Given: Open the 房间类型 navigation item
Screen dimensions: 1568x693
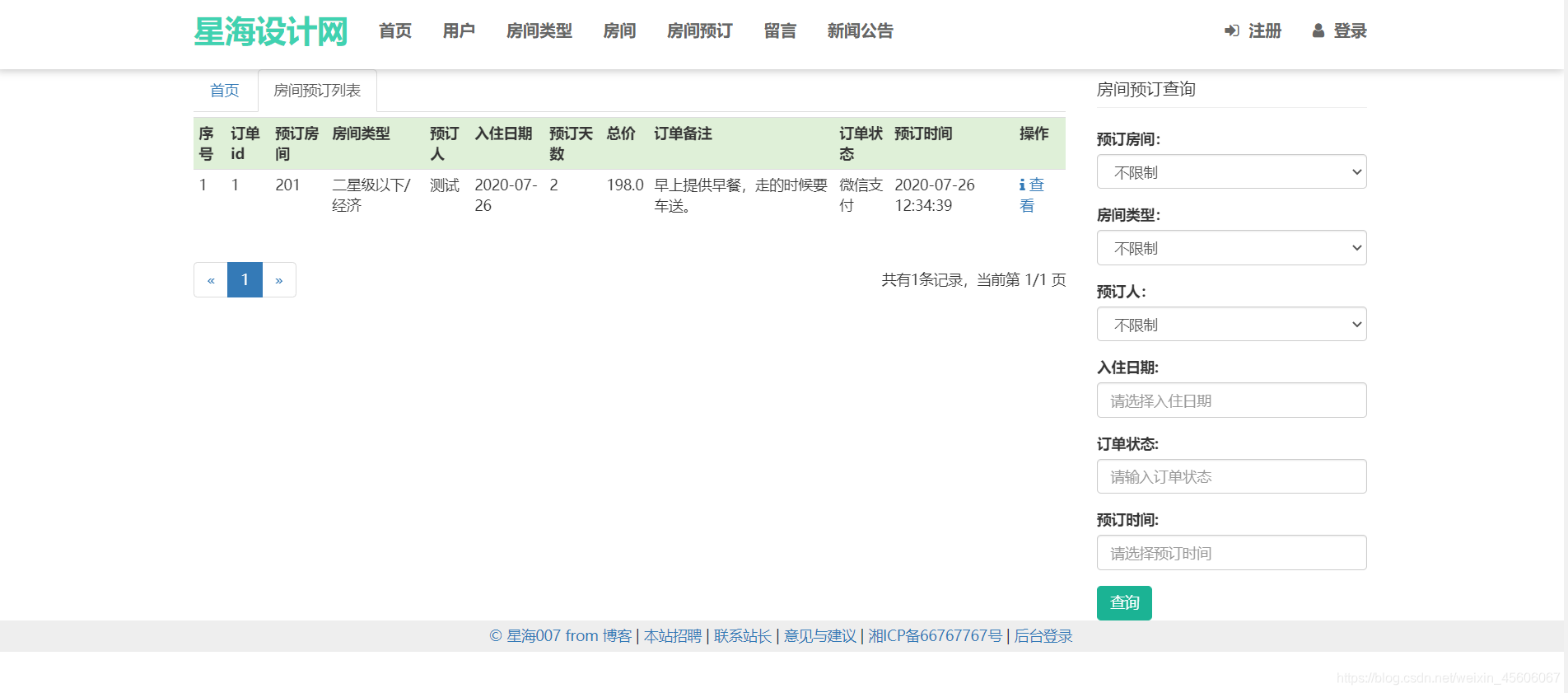Looking at the screenshot, I should [539, 30].
